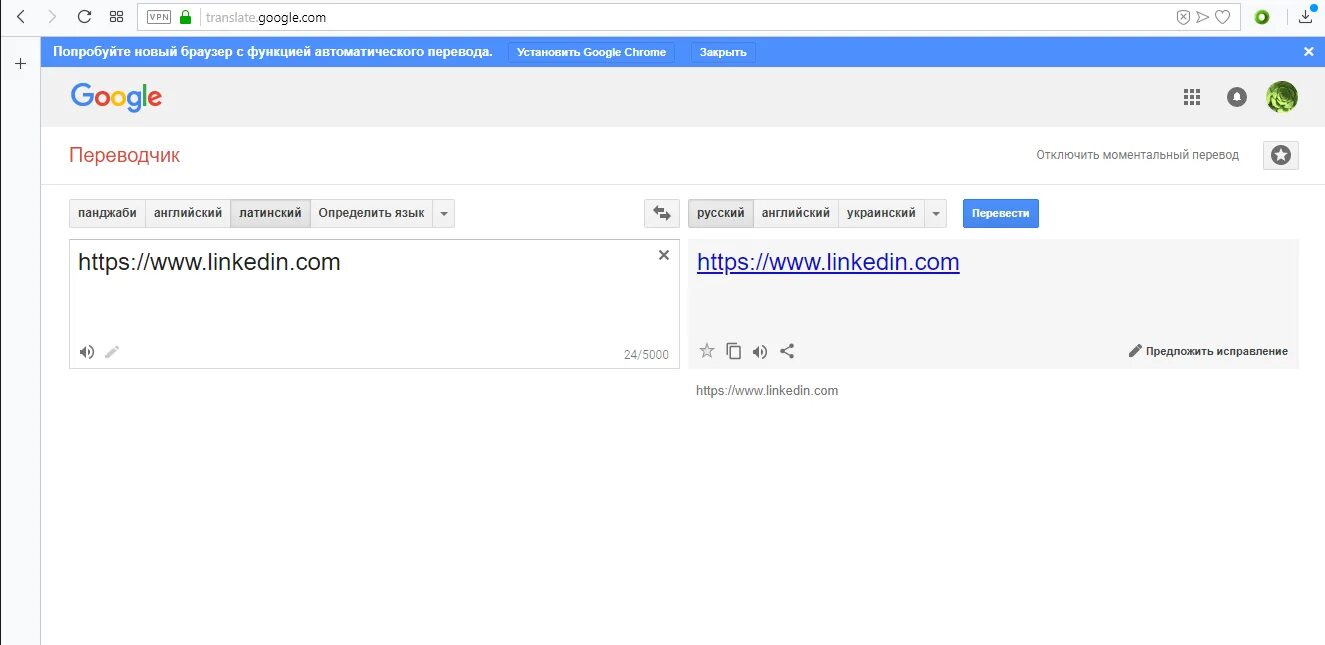Viewport: 1325px width, 645px height.
Task: Open the Google account avatar
Action: point(1282,97)
